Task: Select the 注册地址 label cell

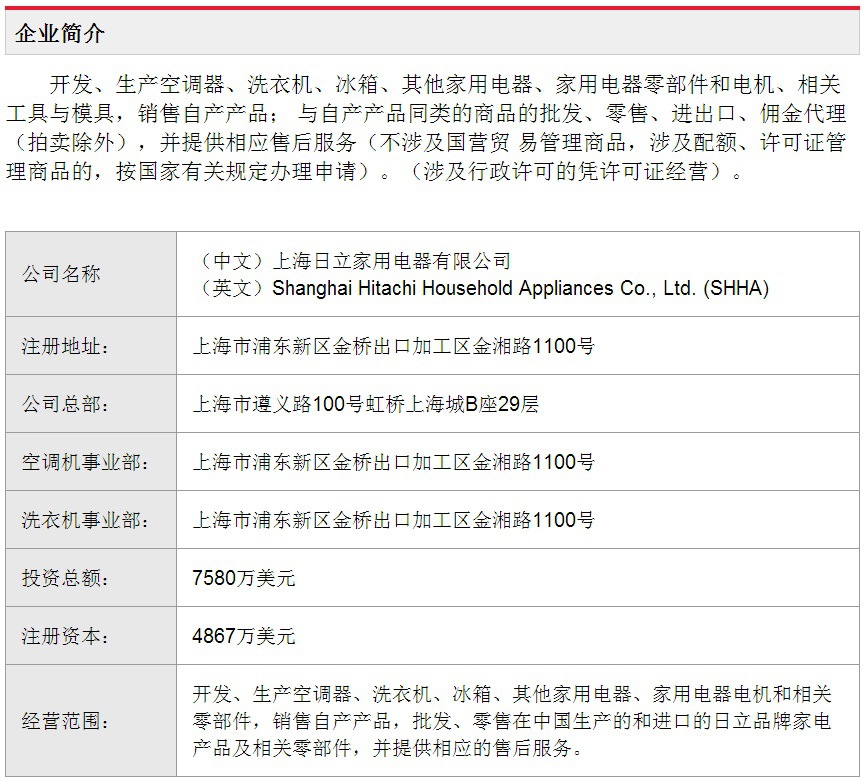Action: coord(91,346)
